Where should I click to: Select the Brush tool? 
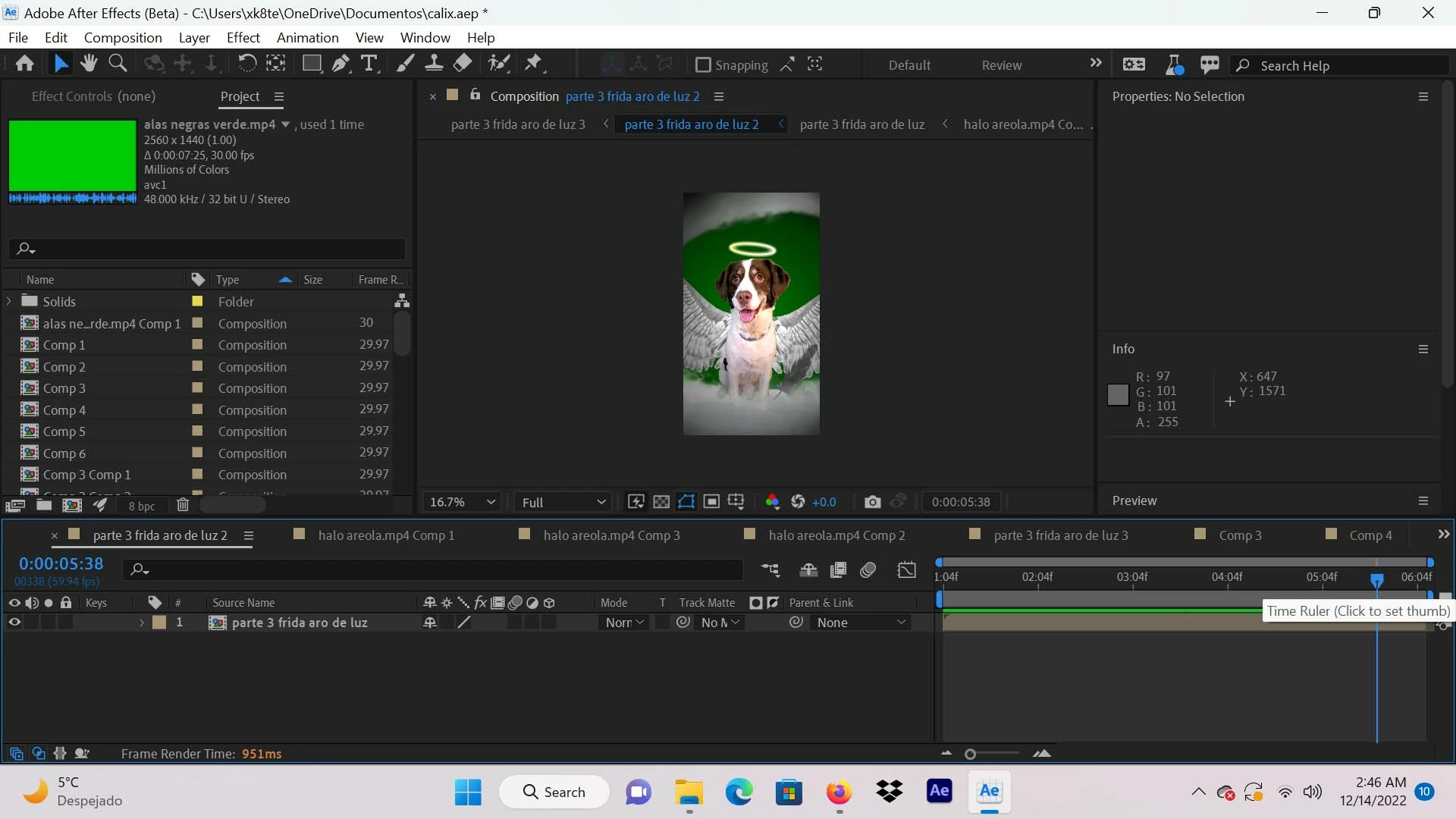pyautogui.click(x=405, y=64)
